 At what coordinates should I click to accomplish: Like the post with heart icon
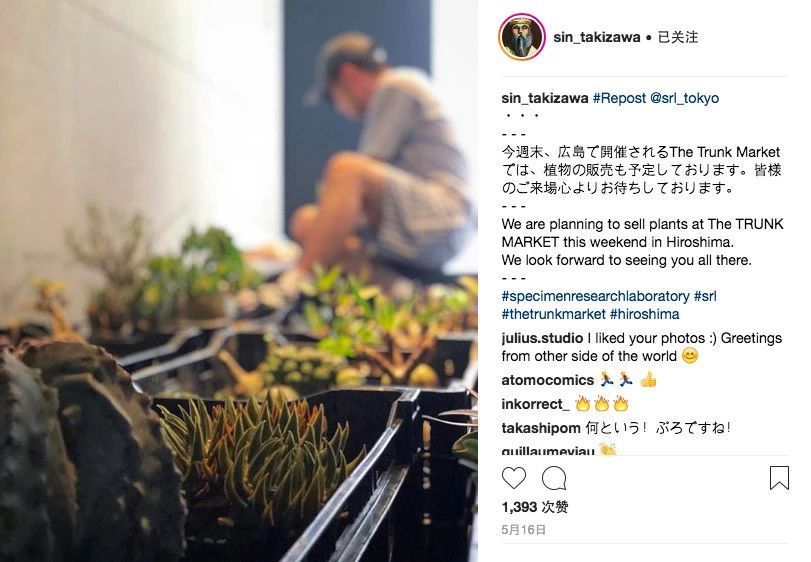coord(514,478)
